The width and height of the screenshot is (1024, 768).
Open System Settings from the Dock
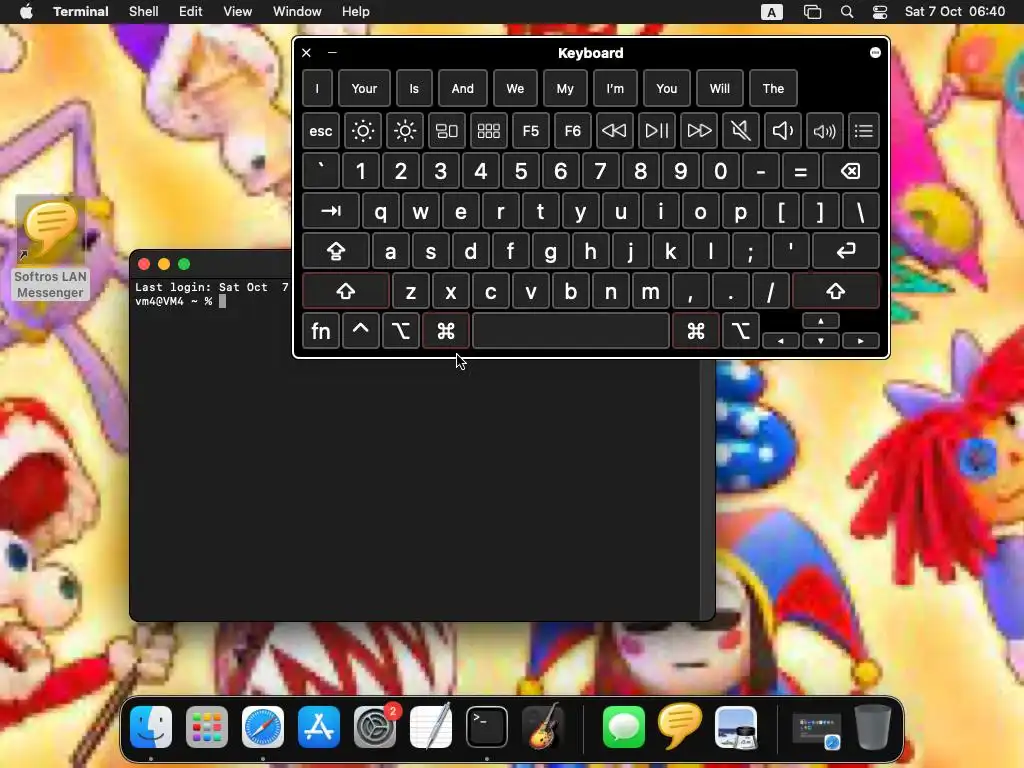pyautogui.click(x=375, y=727)
